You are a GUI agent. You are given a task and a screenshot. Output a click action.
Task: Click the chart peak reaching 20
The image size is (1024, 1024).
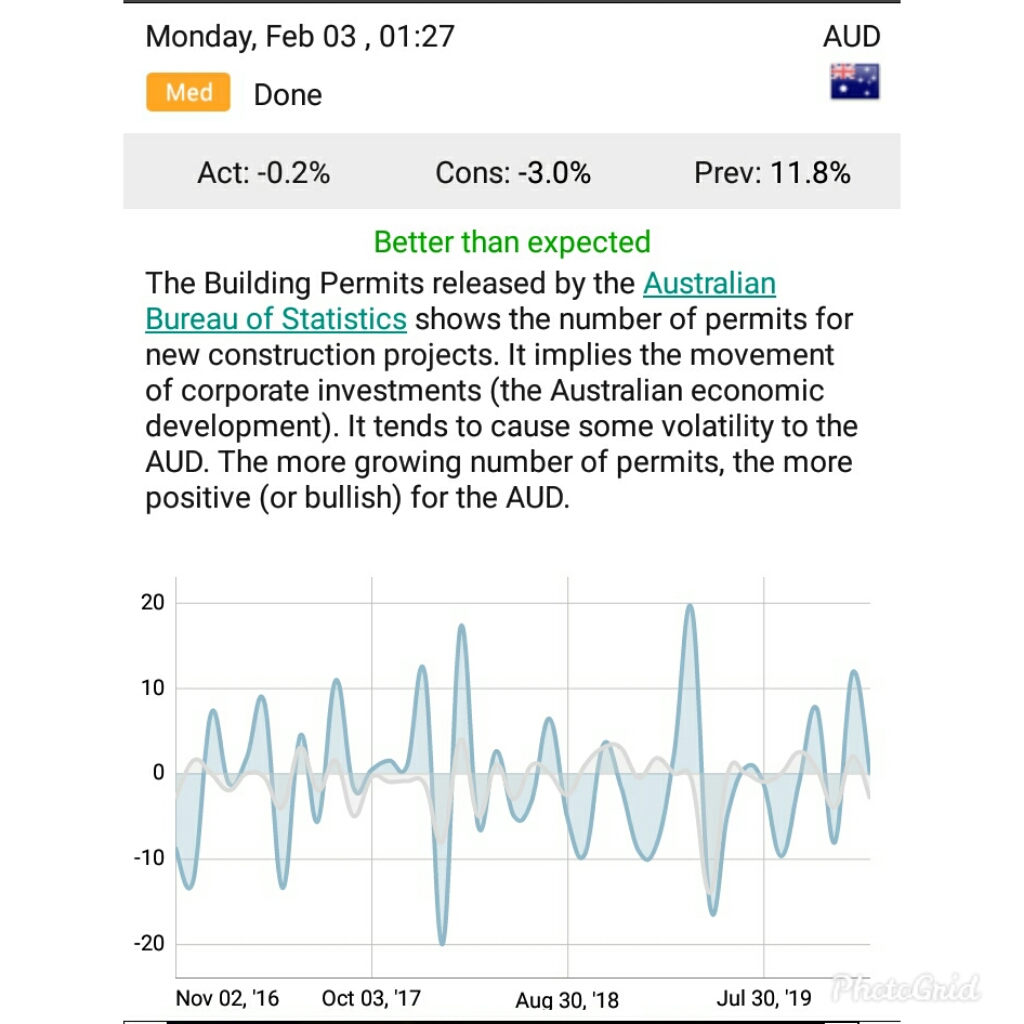(690, 607)
